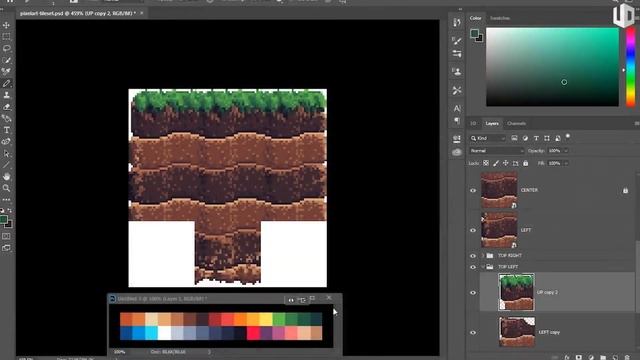
Task: Filter layers by adjustment layers icon
Action: tap(525, 138)
